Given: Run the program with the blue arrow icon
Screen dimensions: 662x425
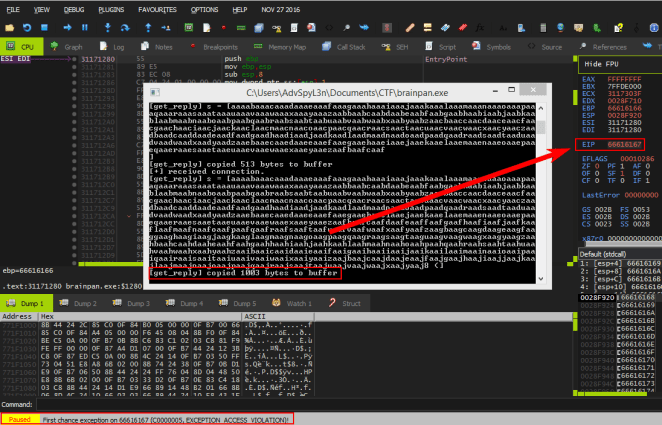Looking at the screenshot, I should tap(67, 28).
